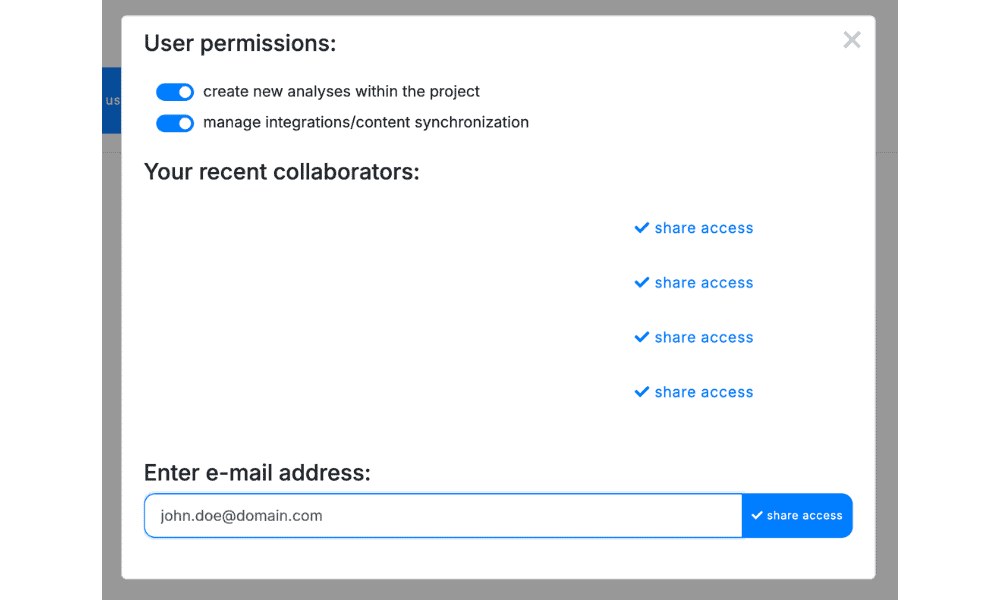Share access with third recent collaborator
Viewport: 1000px width, 600px height.
(x=703, y=338)
